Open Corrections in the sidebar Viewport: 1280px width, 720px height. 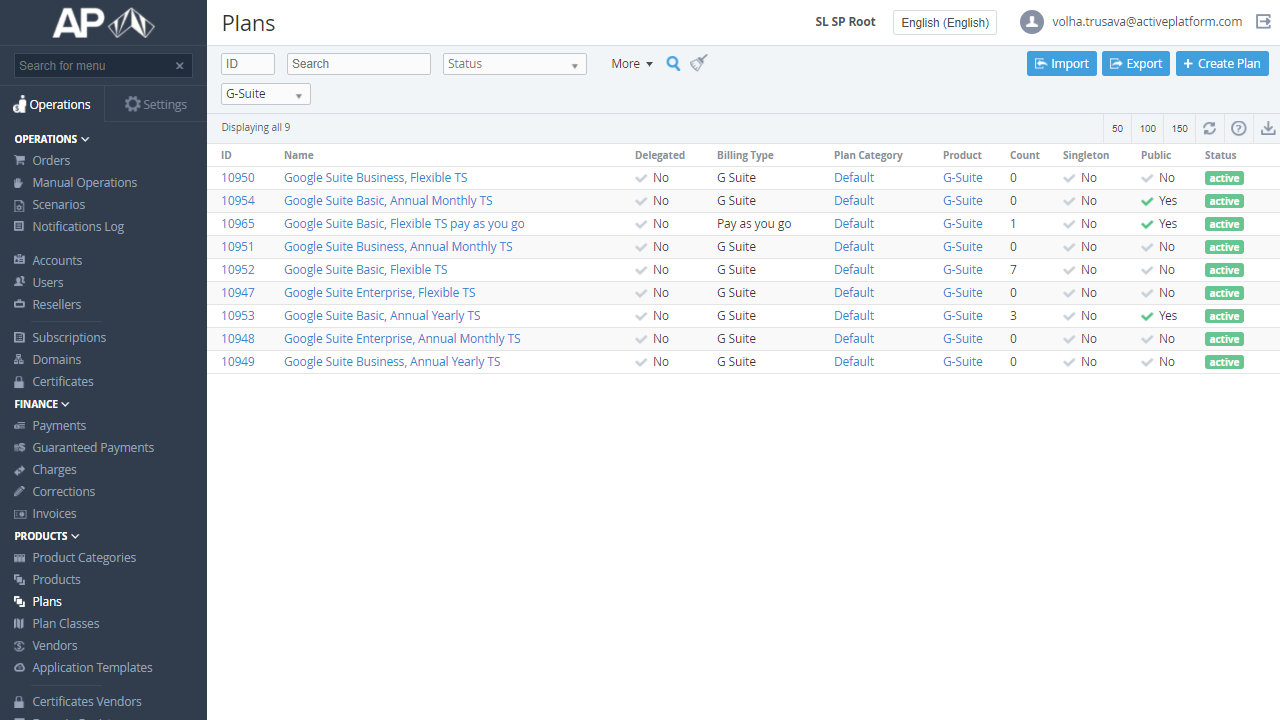(x=64, y=491)
